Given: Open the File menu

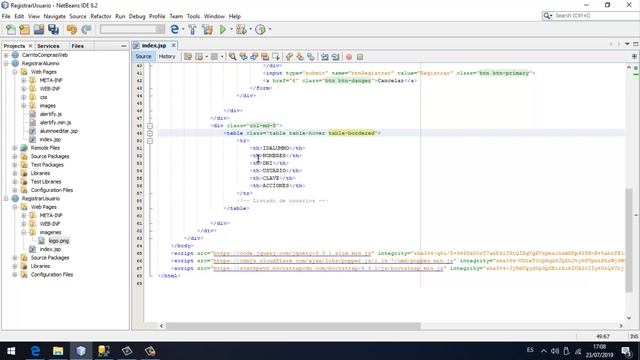Looking at the screenshot, I should click(x=6, y=16).
